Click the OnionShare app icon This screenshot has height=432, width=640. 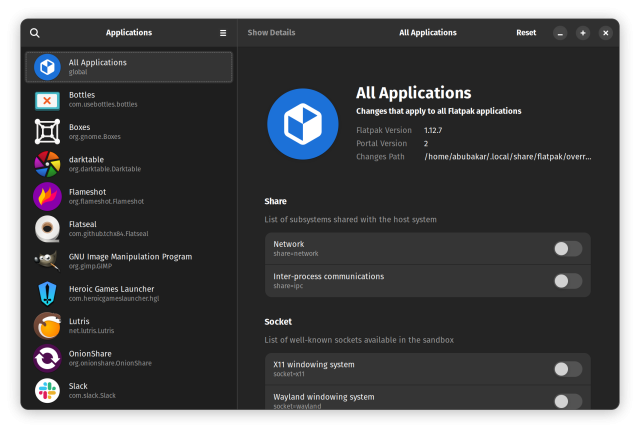pos(47,358)
